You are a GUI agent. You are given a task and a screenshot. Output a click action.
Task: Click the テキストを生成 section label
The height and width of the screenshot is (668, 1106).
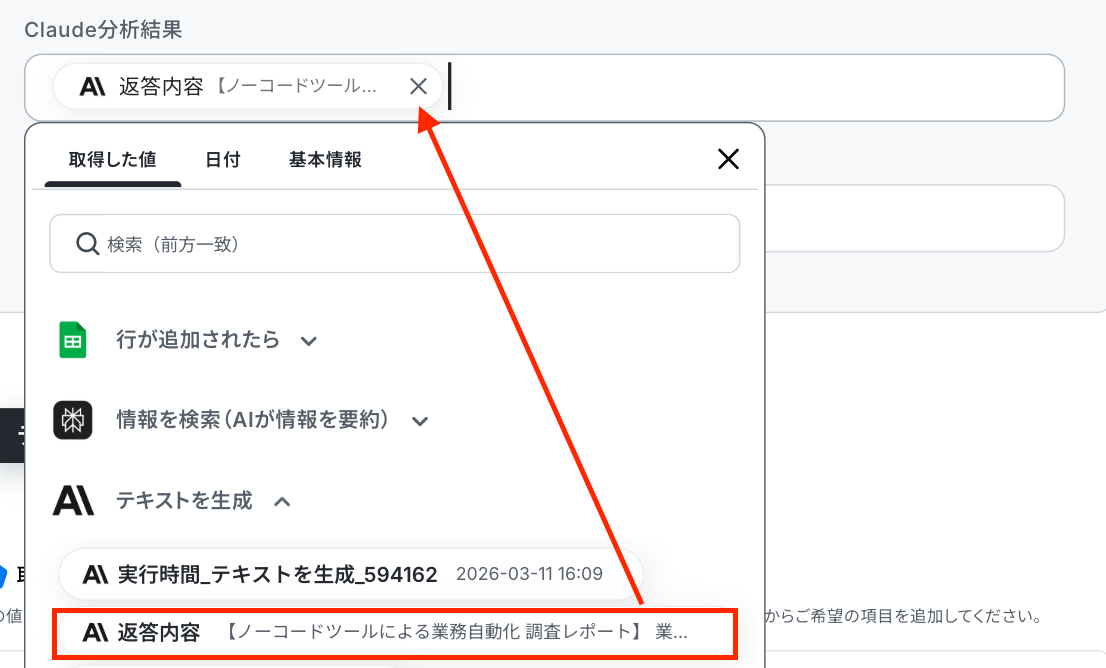tap(184, 501)
